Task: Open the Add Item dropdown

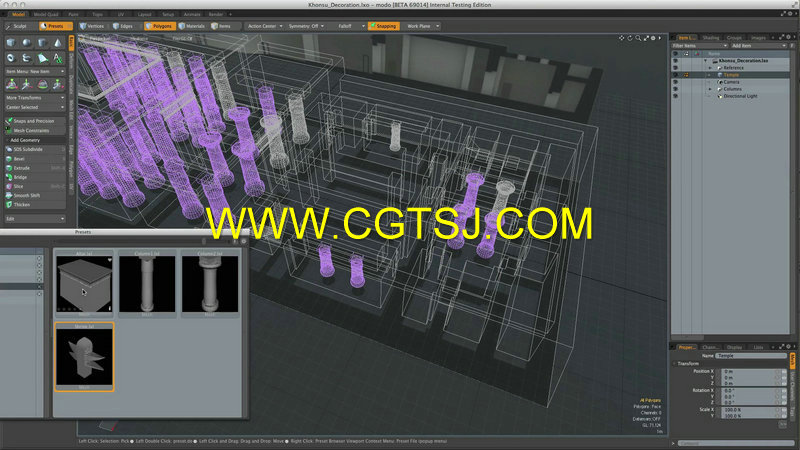Action: tap(760, 46)
